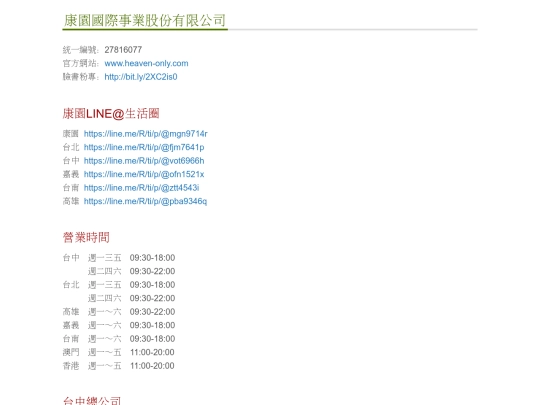Open the http://bit.ly/2XC2is0 Facebook page link
Image resolution: width=540 pixels, height=405 pixels.
(x=141, y=77)
